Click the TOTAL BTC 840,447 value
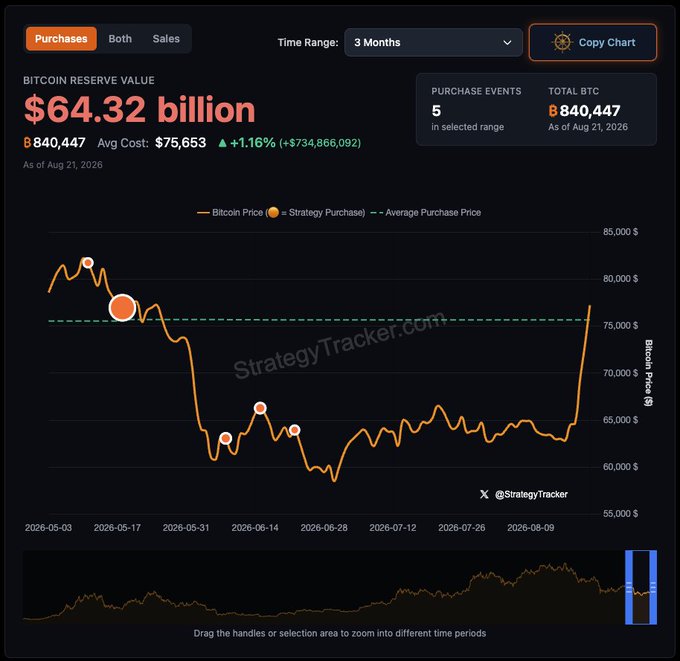The height and width of the screenshot is (661, 680). (x=590, y=111)
